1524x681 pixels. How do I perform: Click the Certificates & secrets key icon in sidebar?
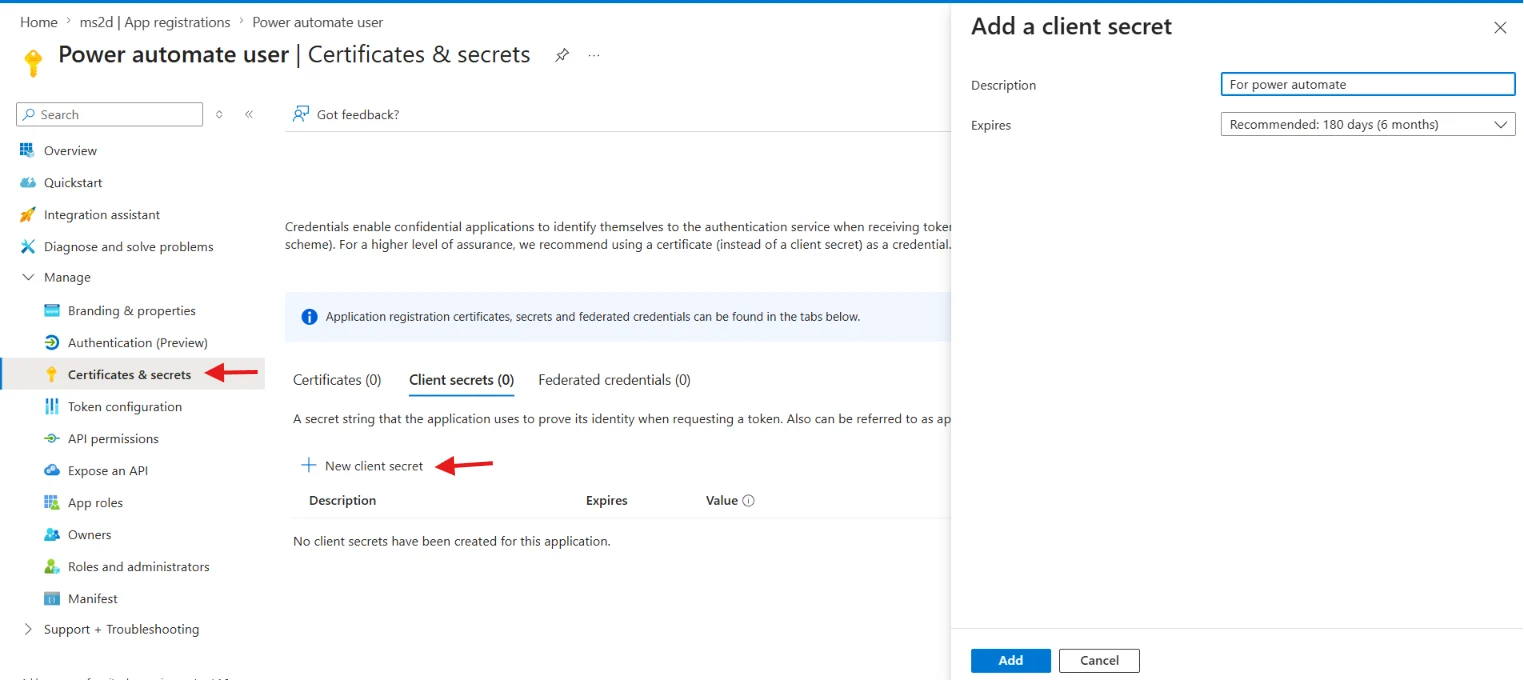[52, 375]
